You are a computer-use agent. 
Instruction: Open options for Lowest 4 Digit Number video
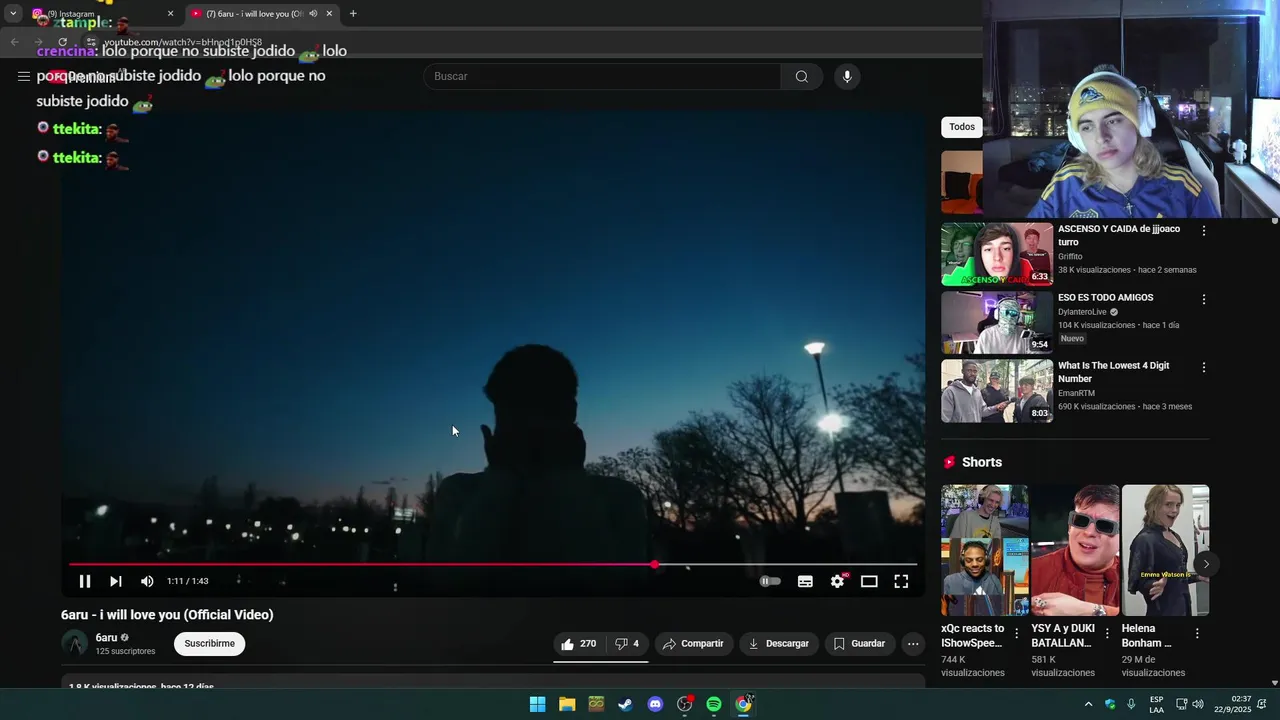coord(1204,367)
